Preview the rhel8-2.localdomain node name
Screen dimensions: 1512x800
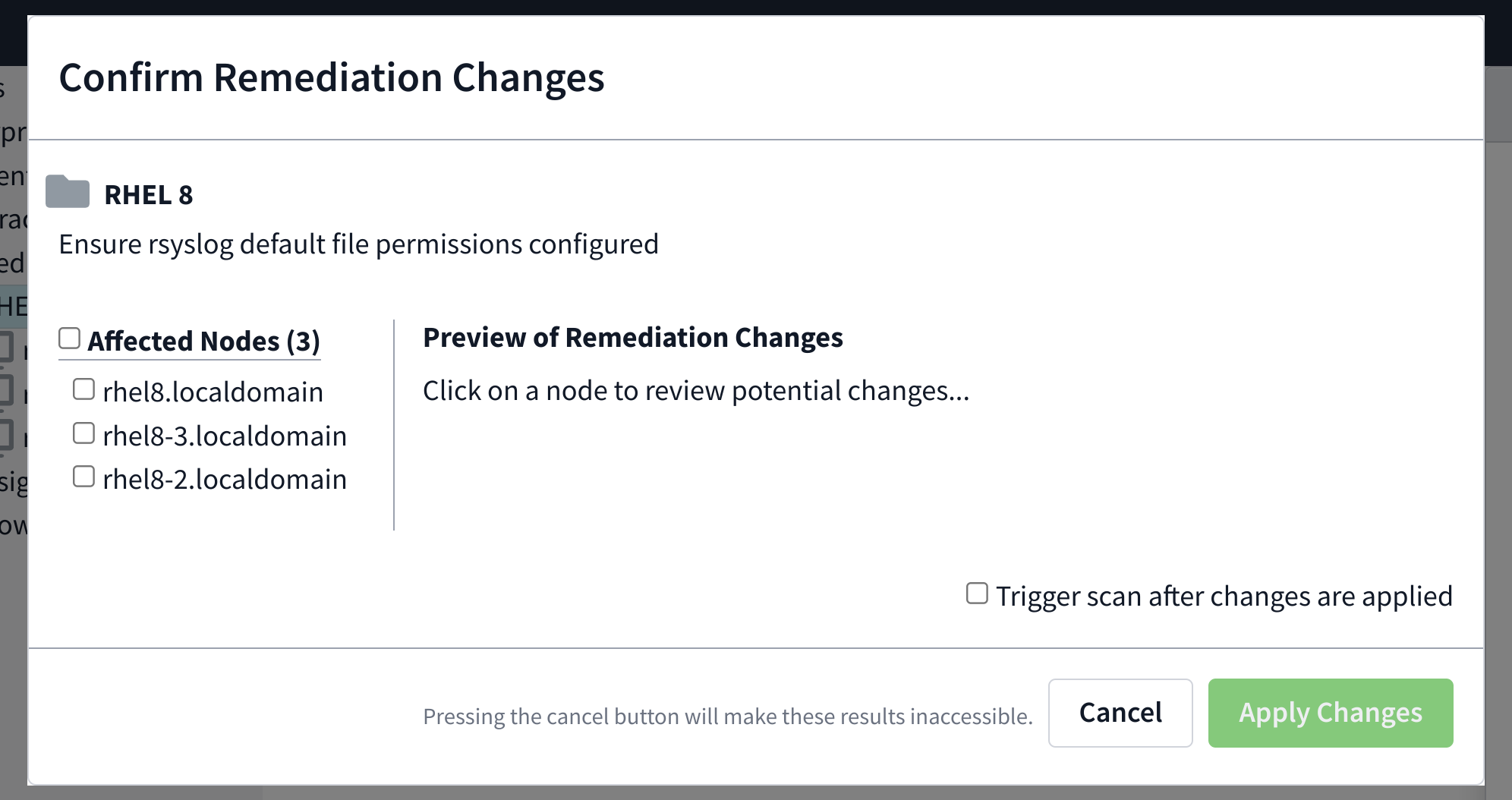[225, 480]
